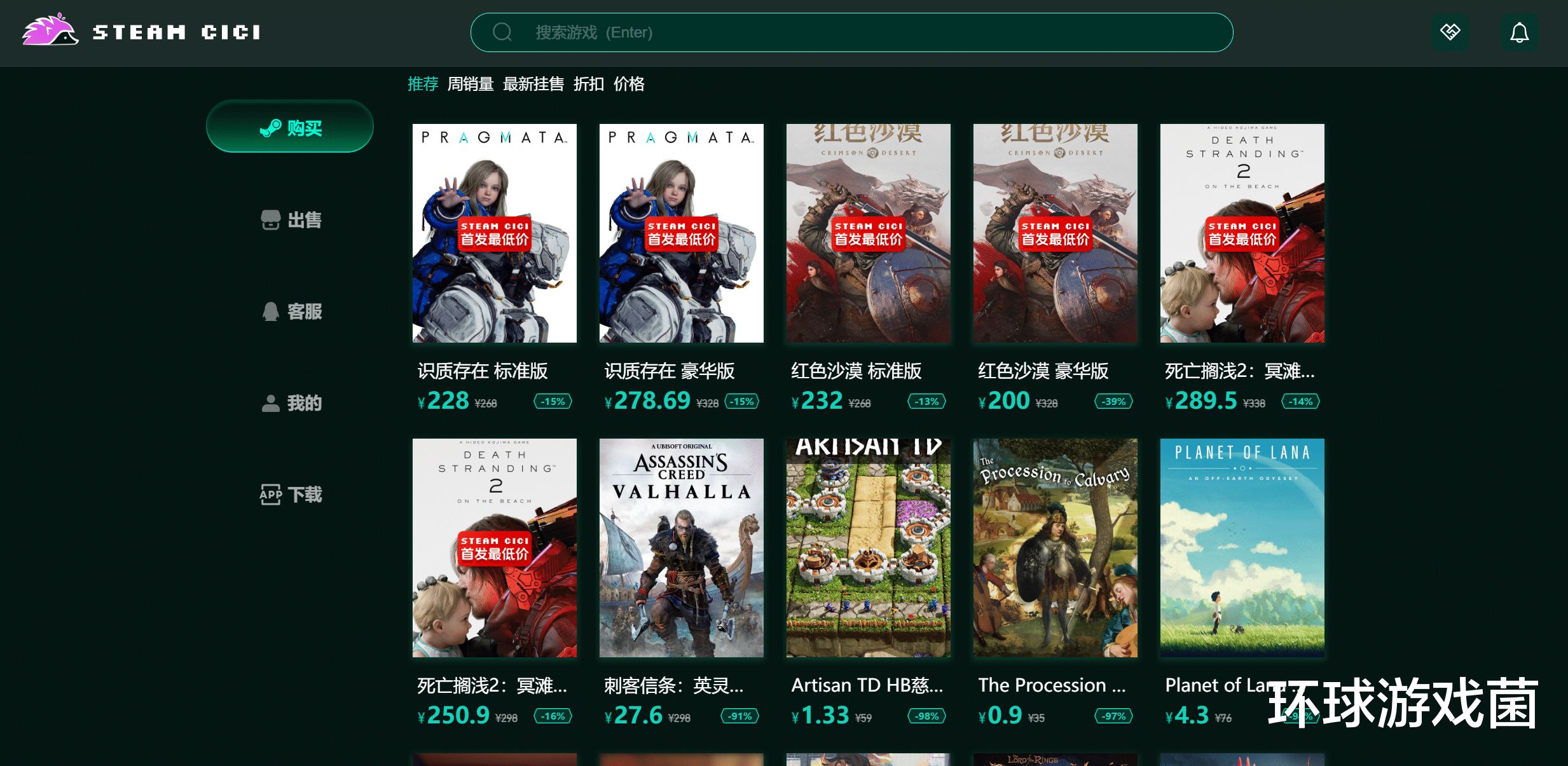Select the 推荐 sorting tab

point(423,84)
